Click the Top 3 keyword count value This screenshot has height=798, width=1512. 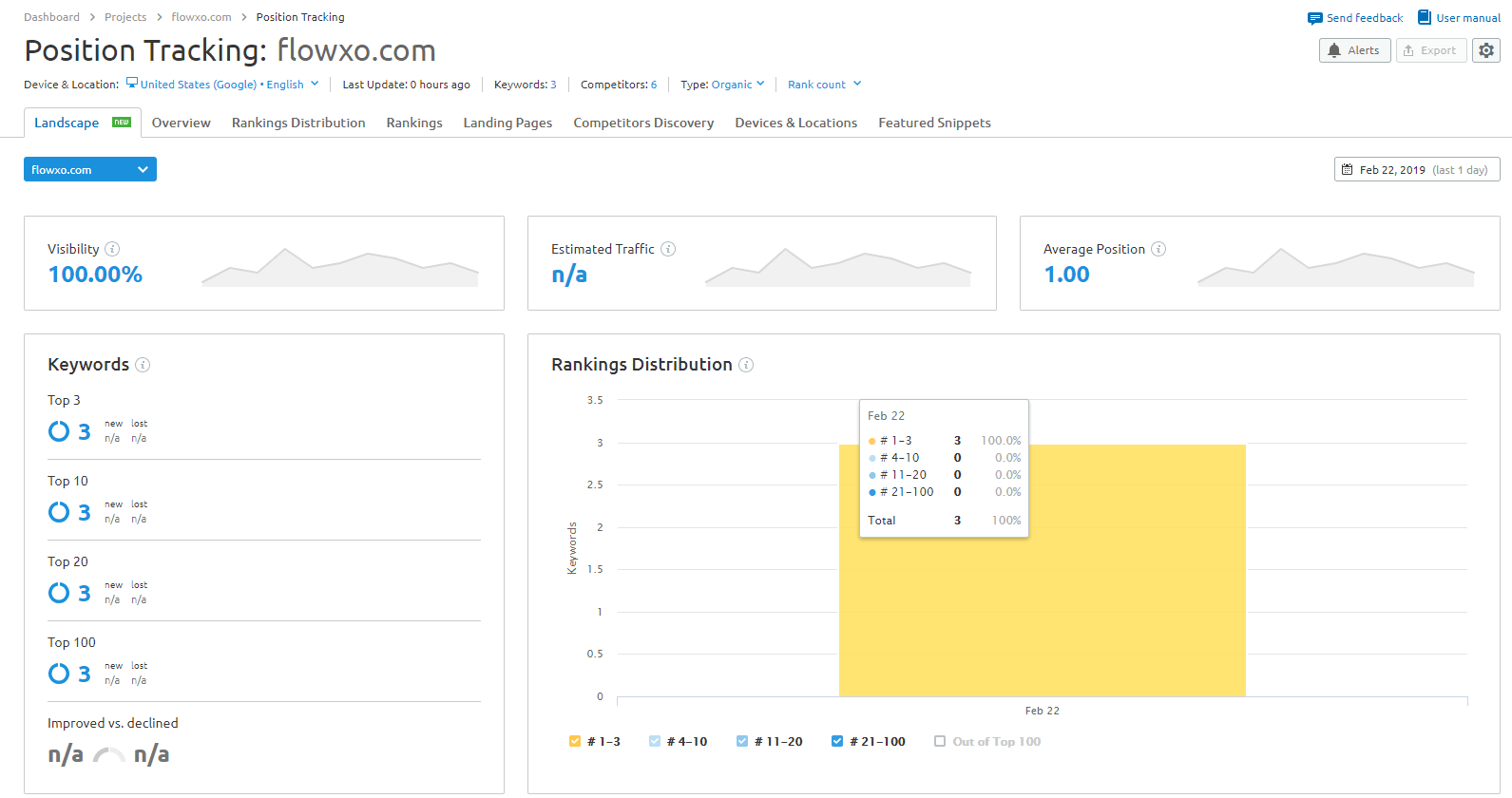coord(85,431)
